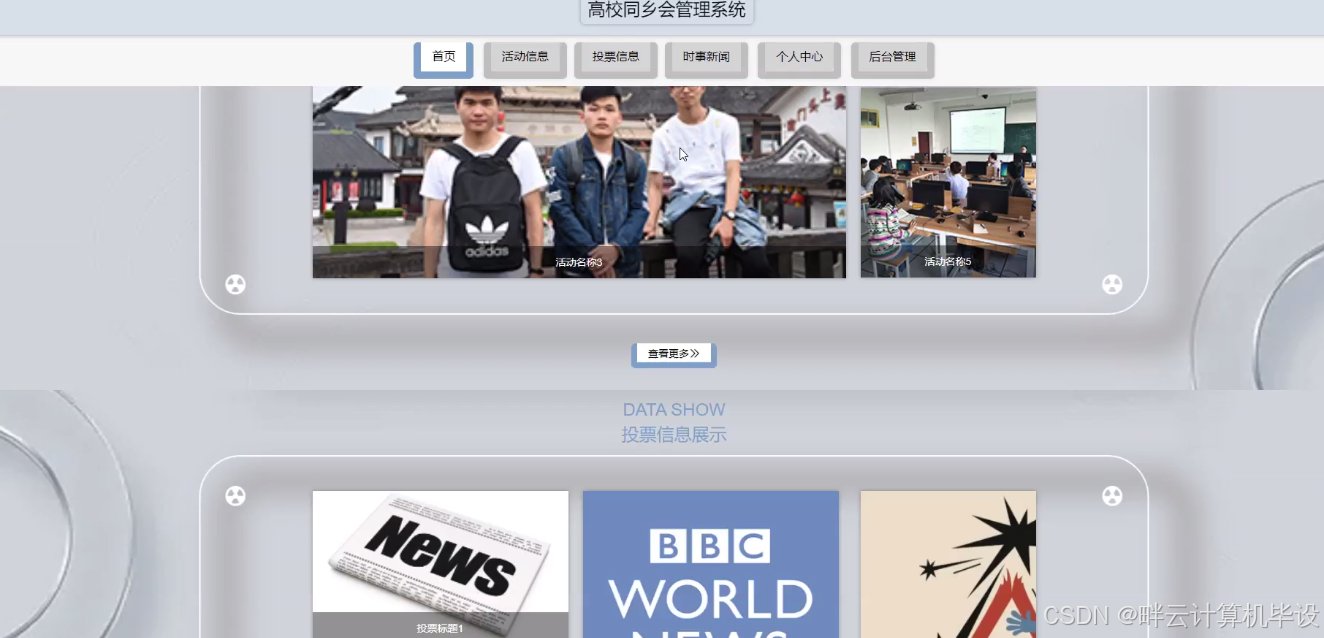The width and height of the screenshot is (1324, 638).
Task: Click the round icon right of the vote cards
Action: point(1112,496)
